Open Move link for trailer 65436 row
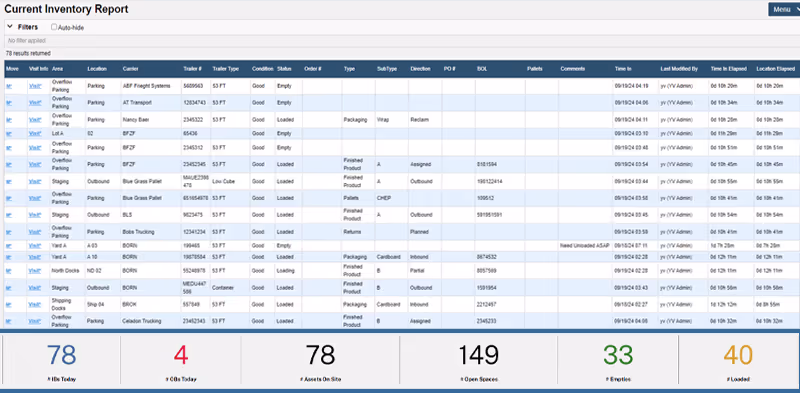800x393 pixels. (9, 134)
